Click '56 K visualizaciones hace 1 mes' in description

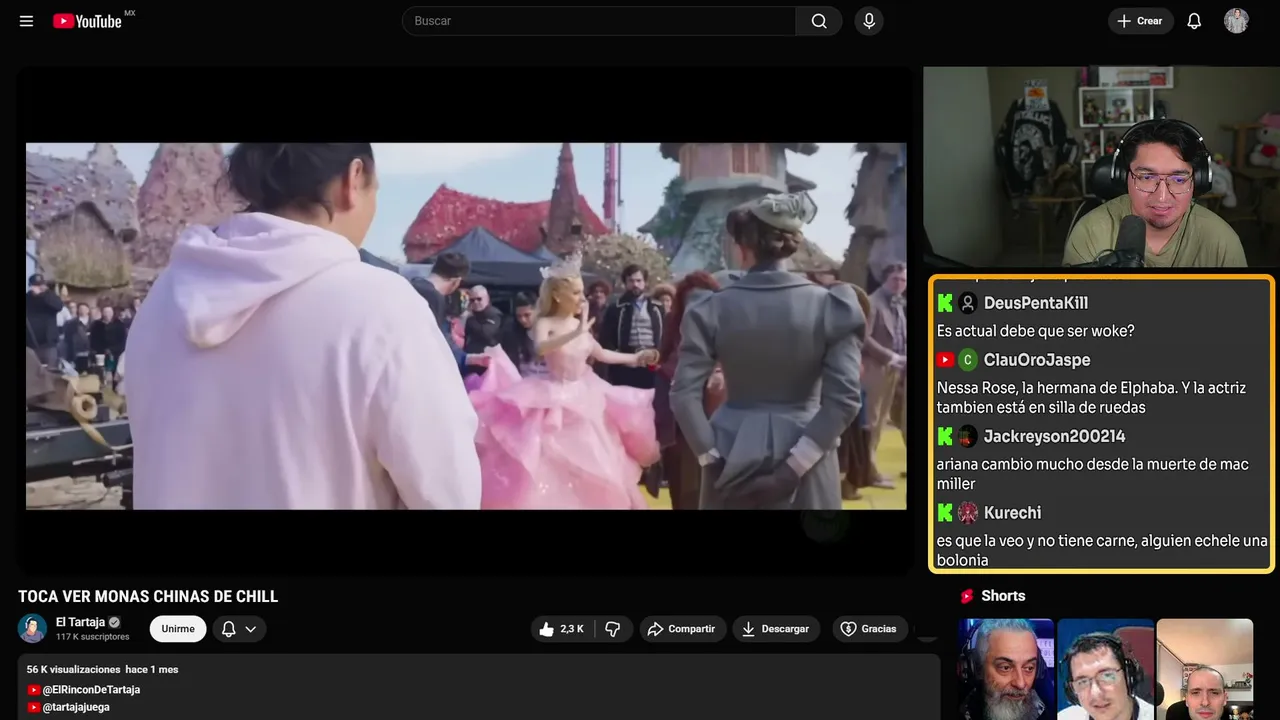click(x=103, y=669)
